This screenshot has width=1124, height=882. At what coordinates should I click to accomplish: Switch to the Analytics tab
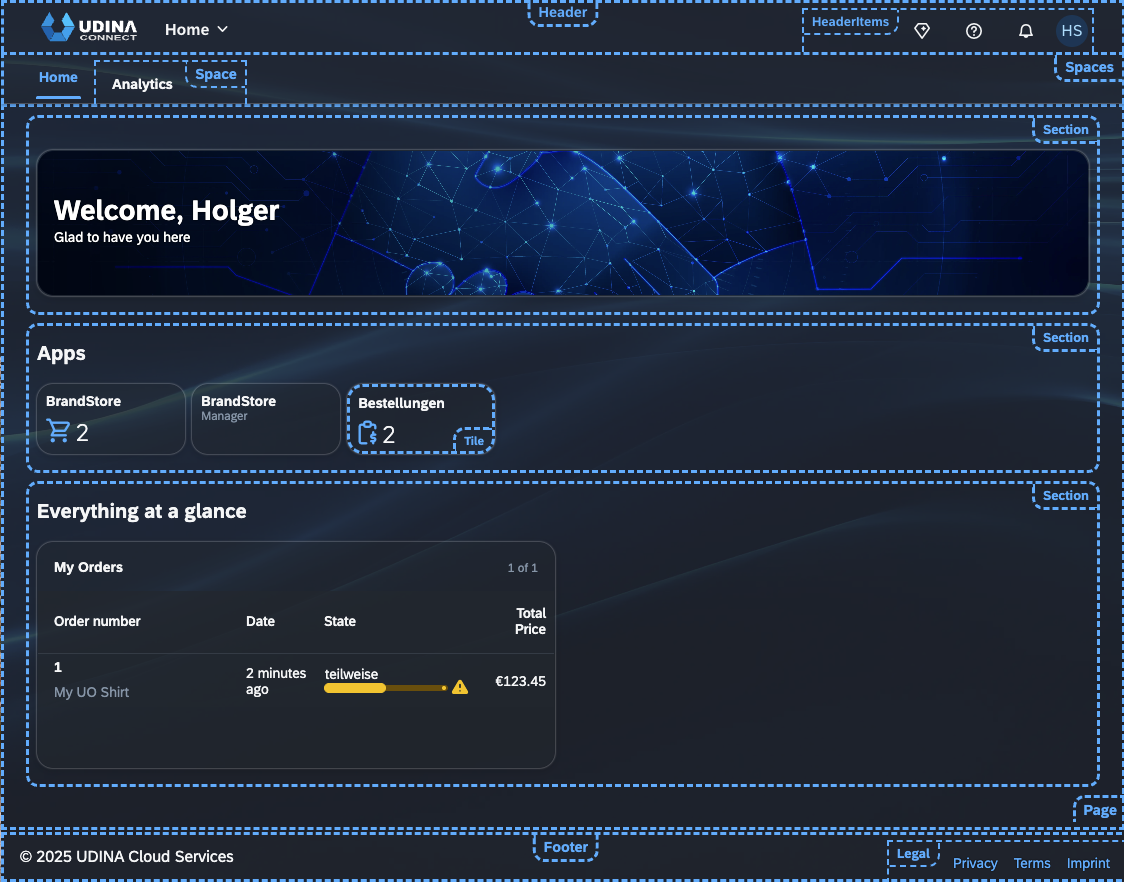tap(142, 84)
